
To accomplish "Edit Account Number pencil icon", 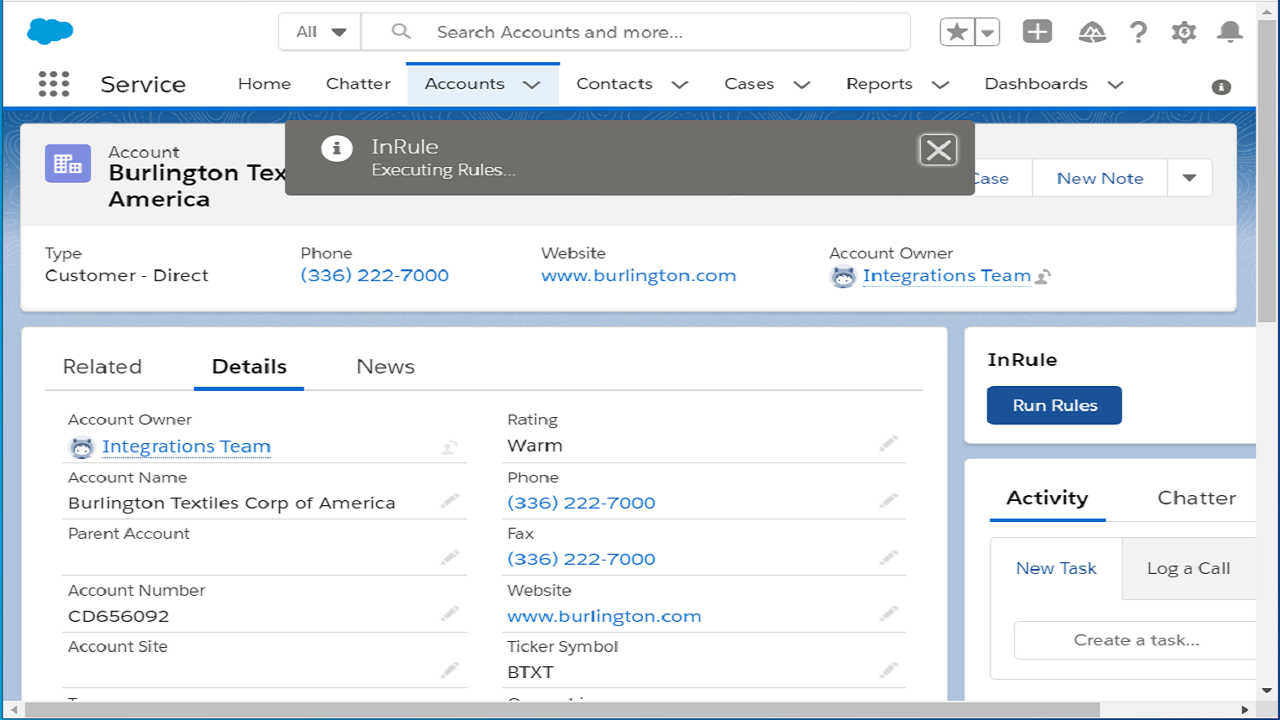I will click(450, 613).
